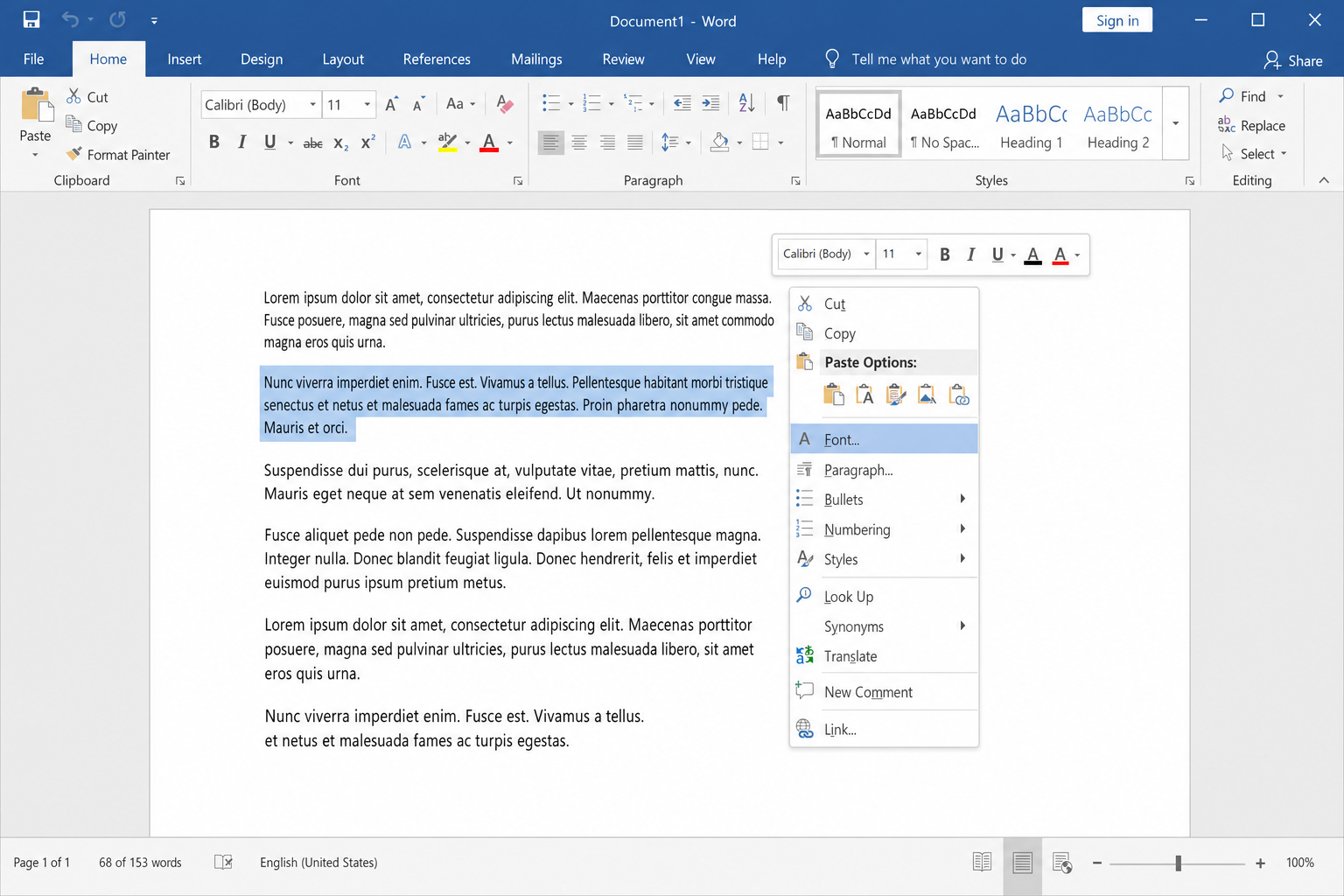Viewport: 1344px width, 896px height.
Task: Click the zoom slider handle
Action: tap(1179, 863)
